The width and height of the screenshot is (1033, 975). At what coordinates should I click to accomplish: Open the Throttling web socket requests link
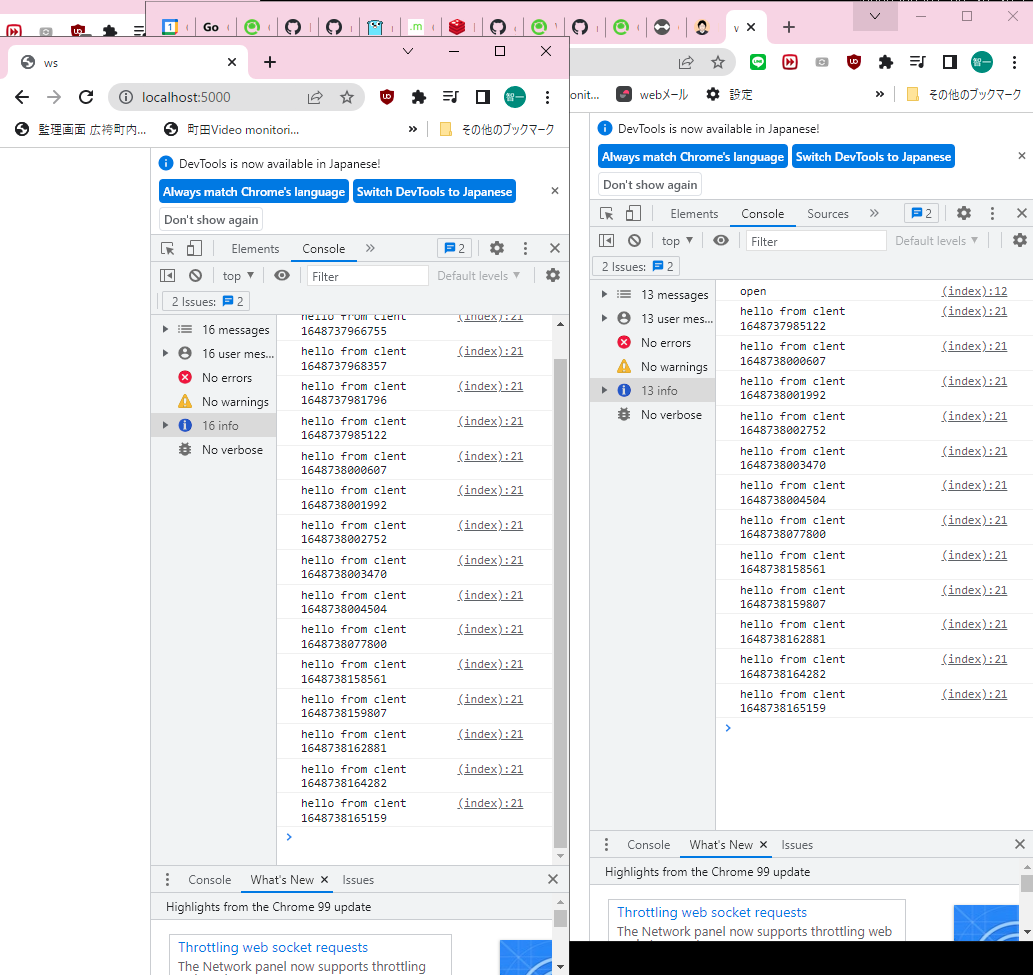272,947
